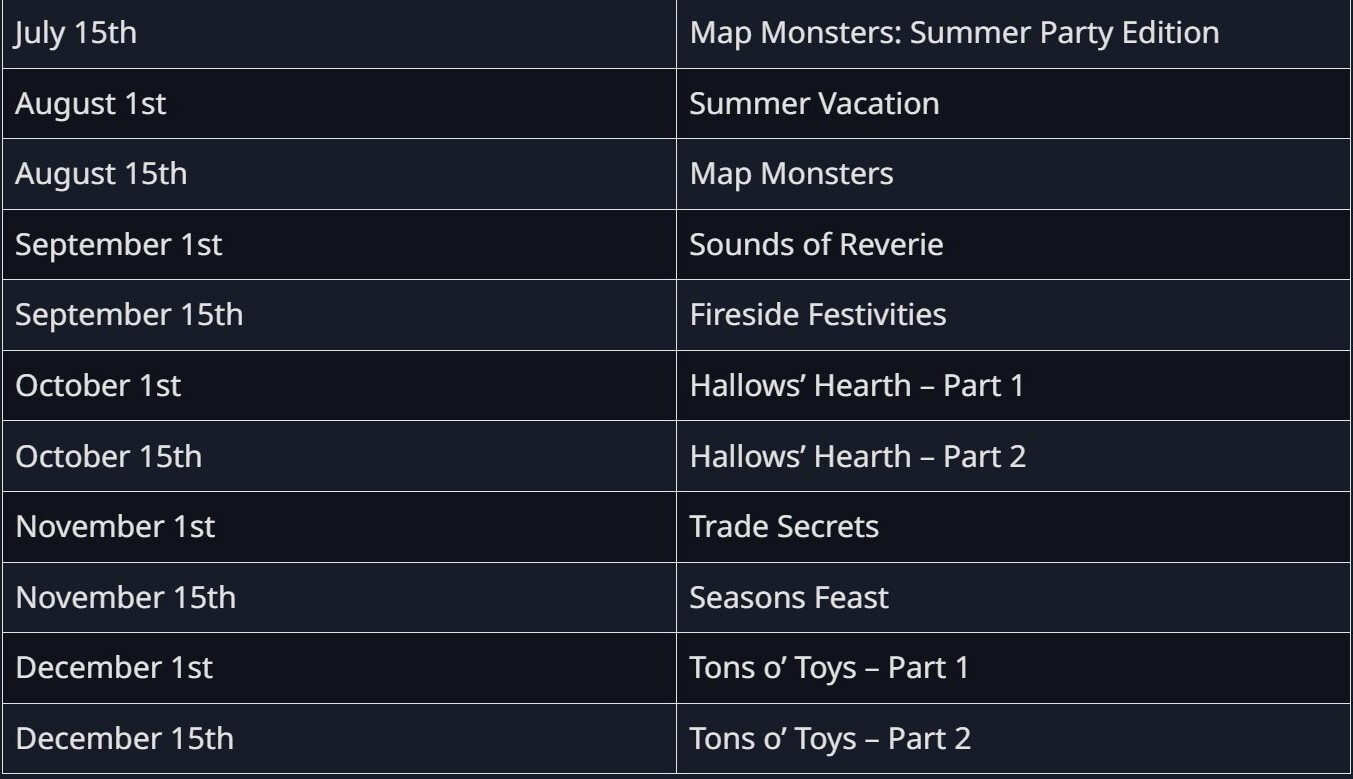Image resolution: width=1353 pixels, height=779 pixels.
Task: Select the Sounds of Reverie cell
Action: tap(816, 244)
